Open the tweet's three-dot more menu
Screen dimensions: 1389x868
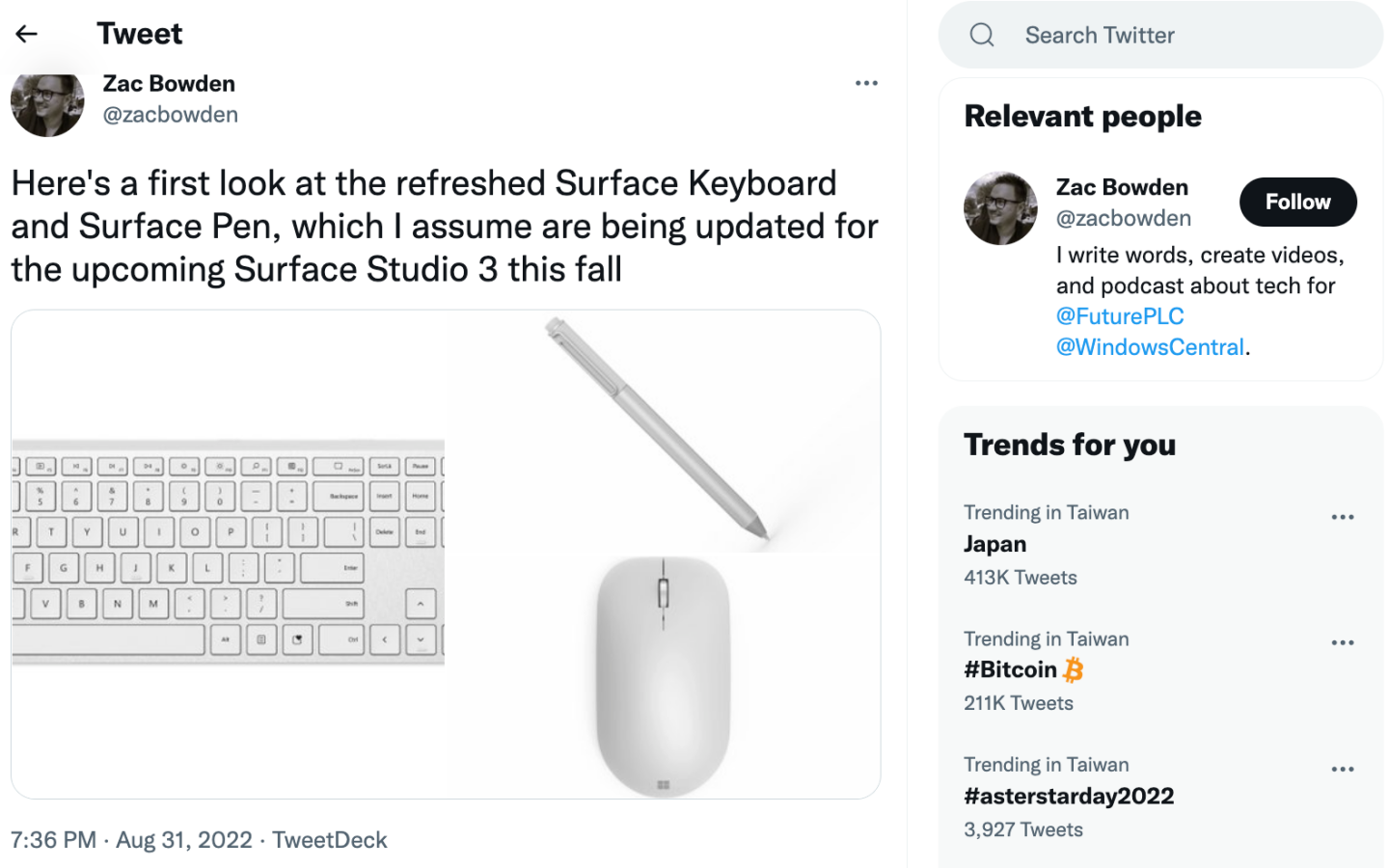866,83
